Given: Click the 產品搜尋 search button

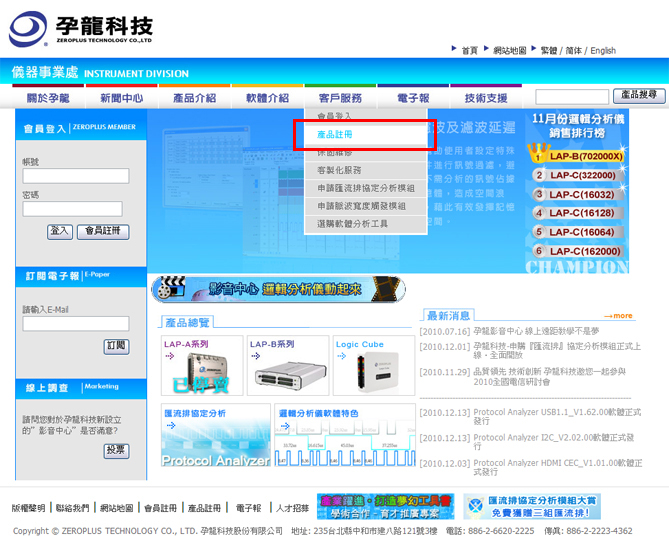Looking at the screenshot, I should (639, 96).
